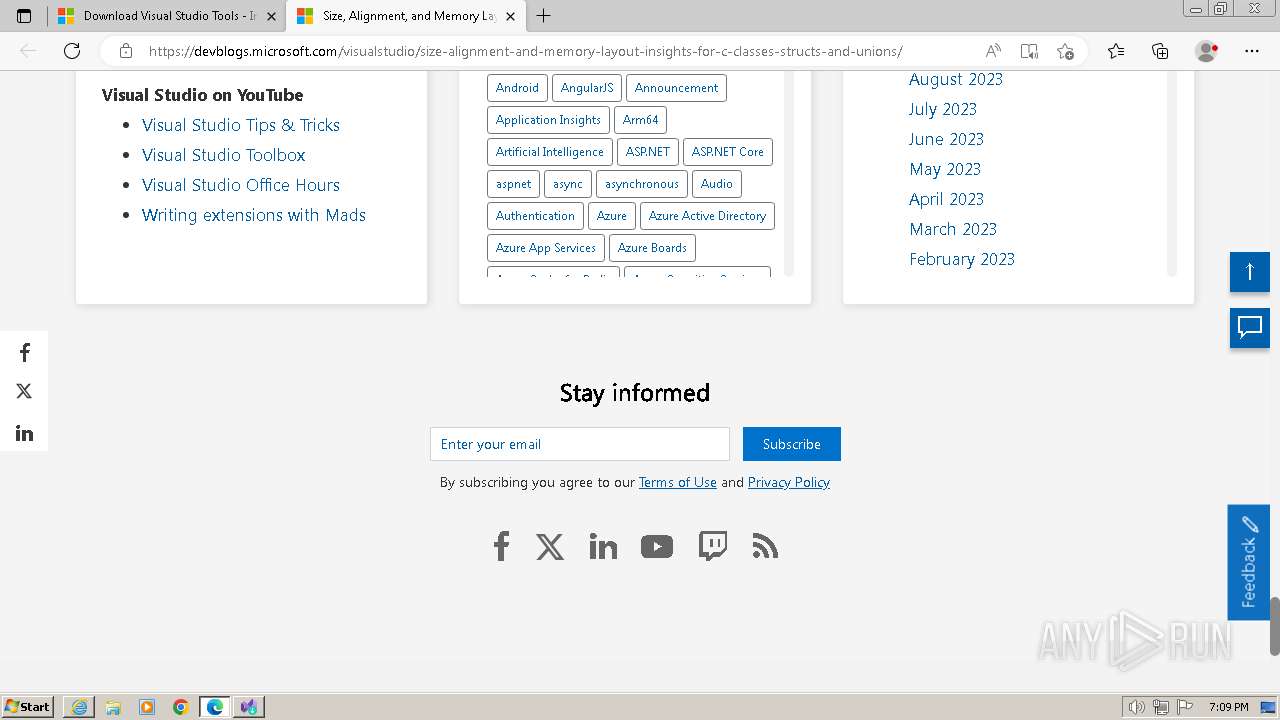Open Collections in browser toolbar
The width and height of the screenshot is (1280, 720).
click(1160, 51)
